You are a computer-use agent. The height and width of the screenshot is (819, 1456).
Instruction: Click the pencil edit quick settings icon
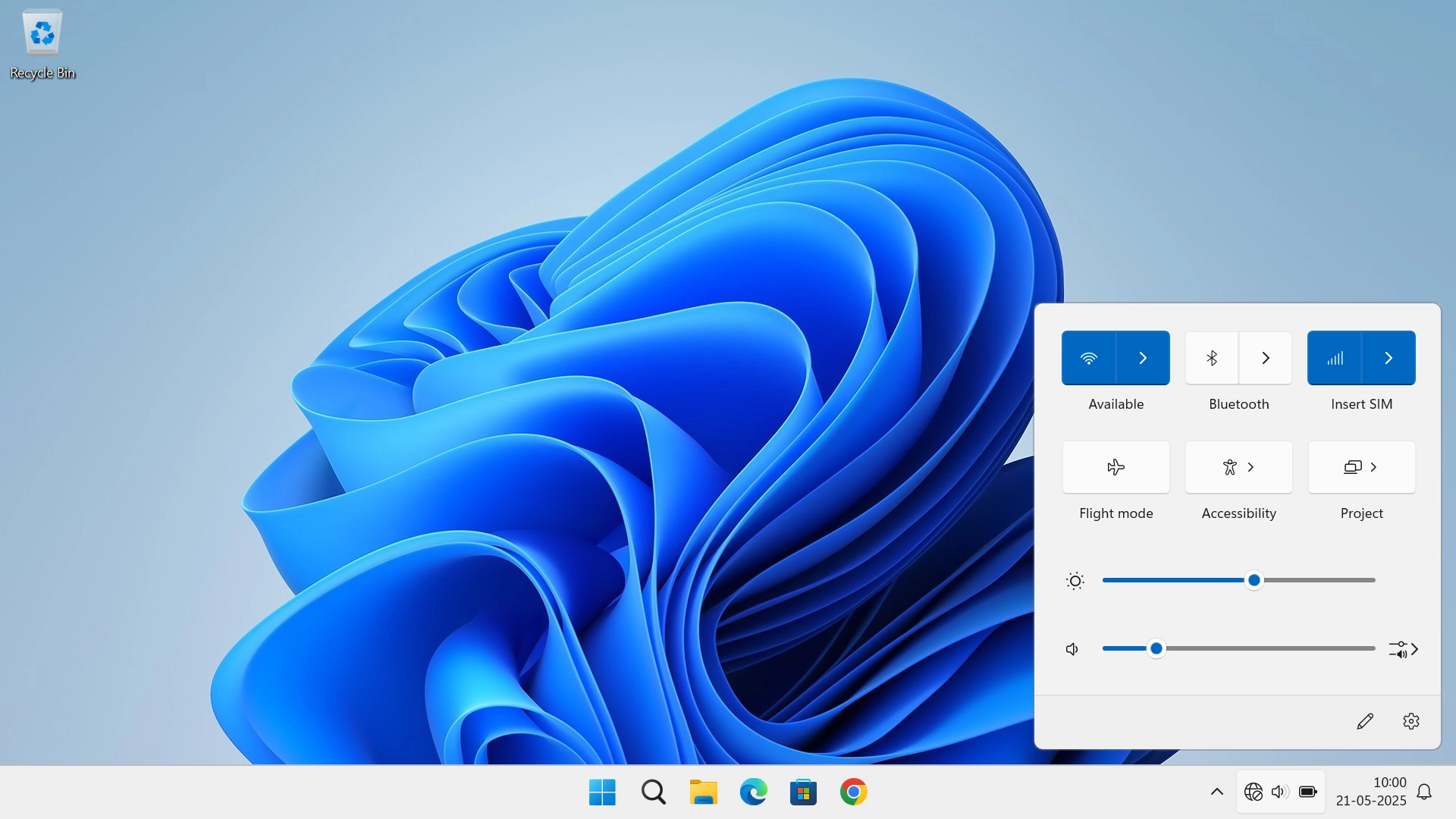click(x=1365, y=721)
